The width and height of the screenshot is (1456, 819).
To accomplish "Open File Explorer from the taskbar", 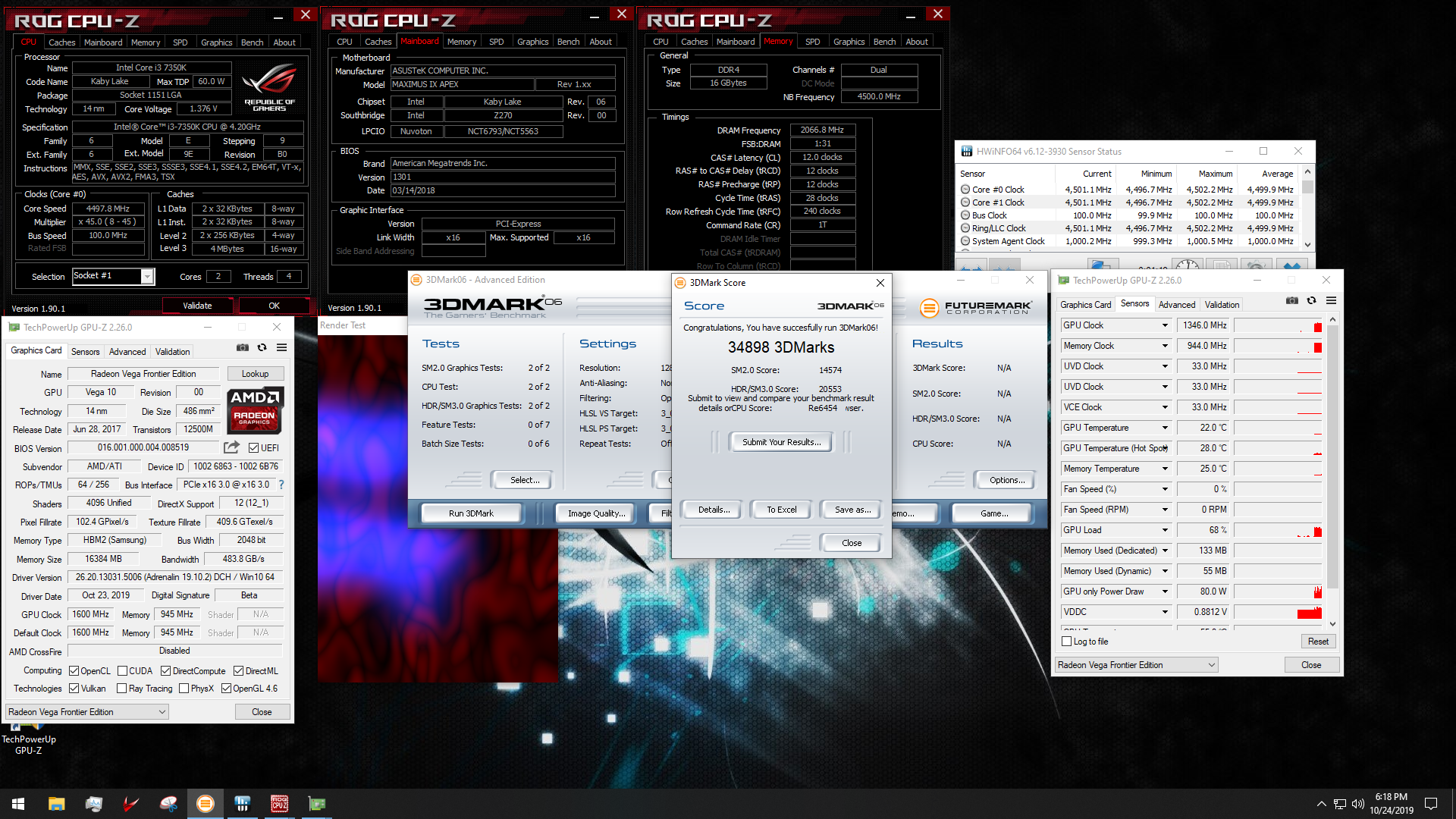I will click(x=56, y=804).
